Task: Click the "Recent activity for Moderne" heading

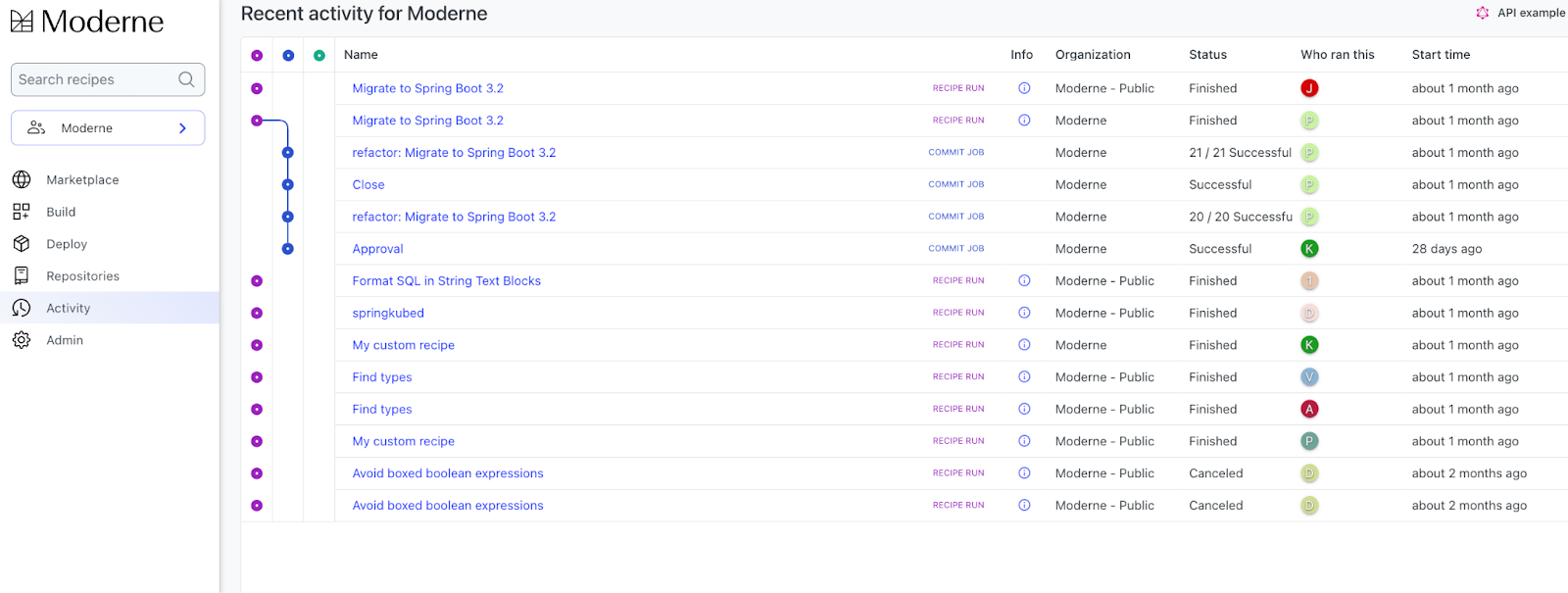Action: pyautogui.click(x=364, y=14)
